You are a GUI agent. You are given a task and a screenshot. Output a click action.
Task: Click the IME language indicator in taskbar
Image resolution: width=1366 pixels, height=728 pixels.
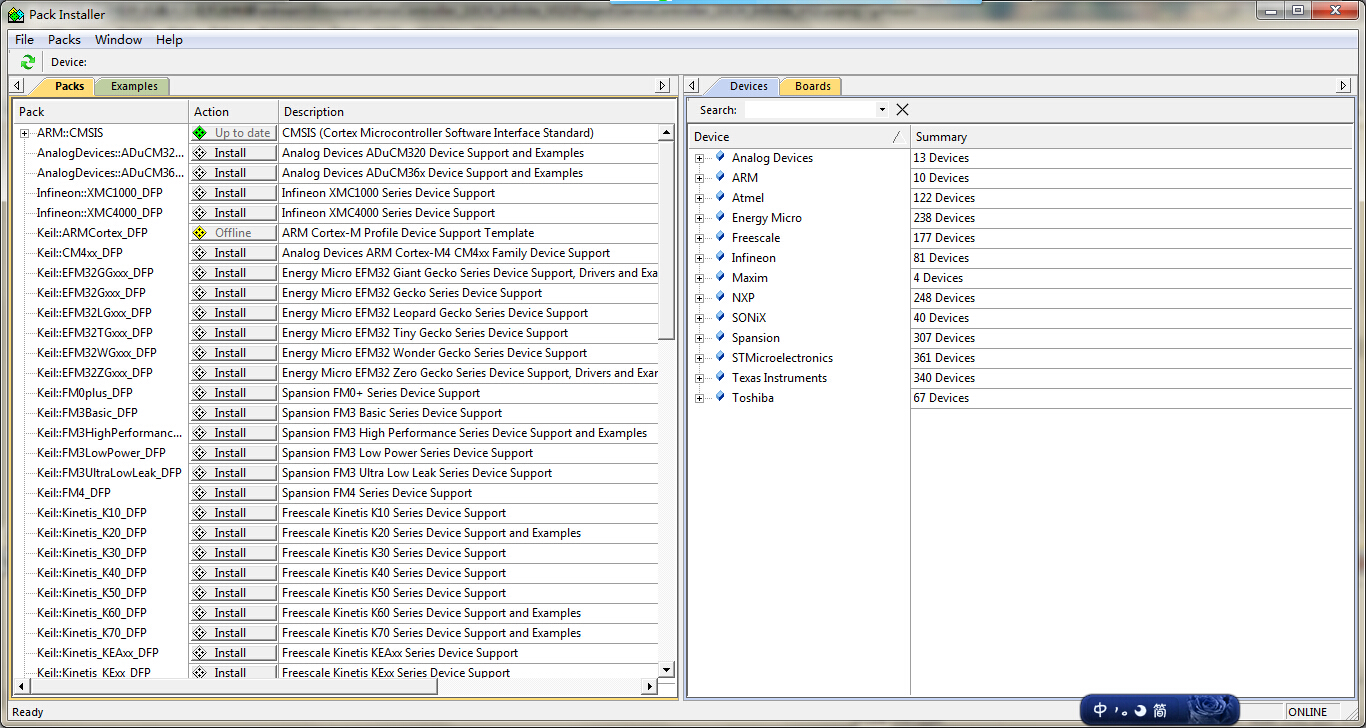click(x=1100, y=710)
